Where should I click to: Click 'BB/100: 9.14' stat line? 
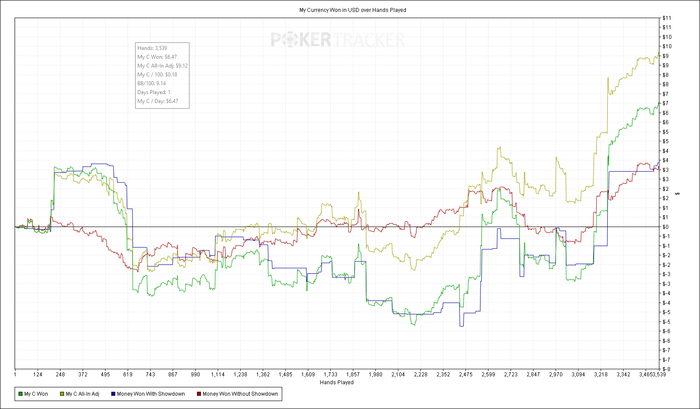tap(152, 83)
